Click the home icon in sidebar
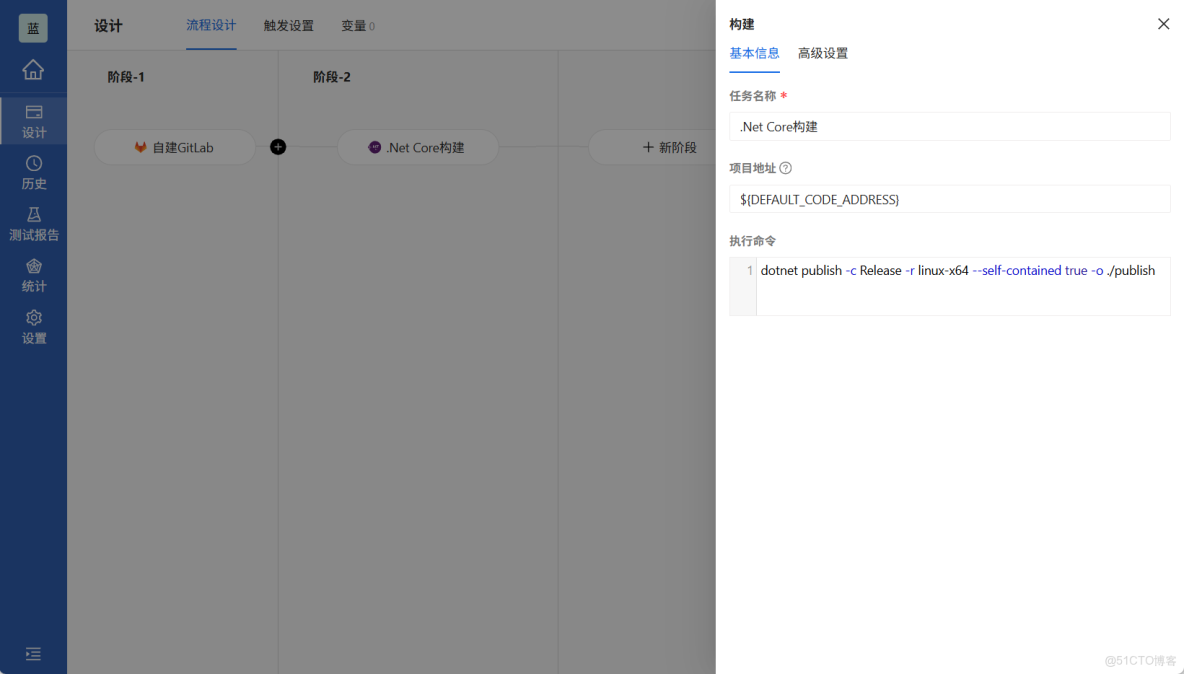Image resolution: width=1184 pixels, height=674 pixels. click(x=33, y=70)
